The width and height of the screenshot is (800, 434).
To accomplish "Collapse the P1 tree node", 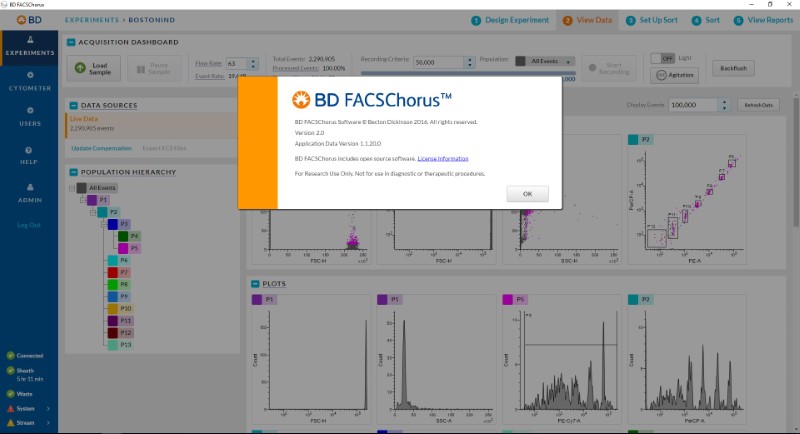I will click(x=83, y=200).
